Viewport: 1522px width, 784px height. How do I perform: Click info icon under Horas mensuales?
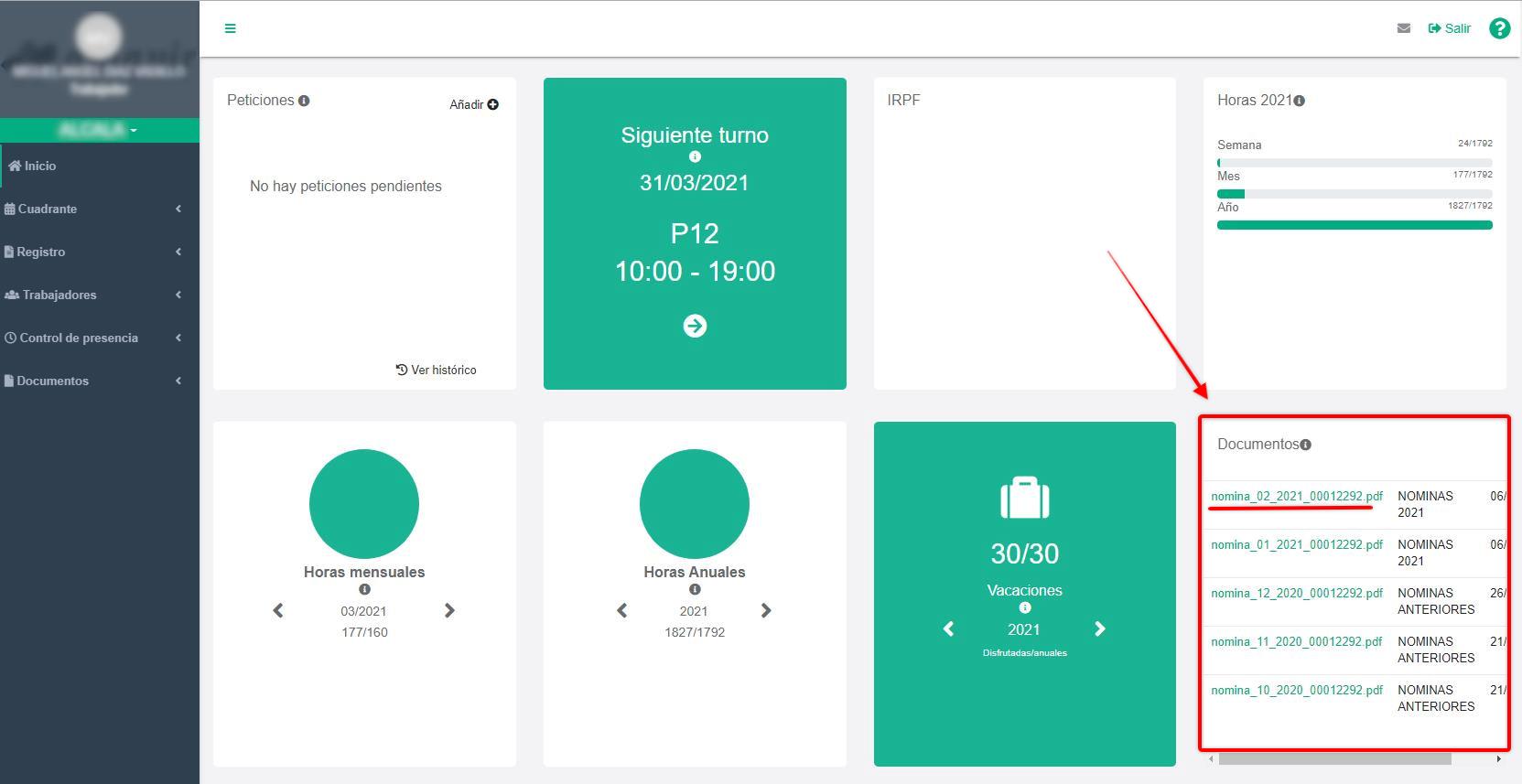point(364,589)
